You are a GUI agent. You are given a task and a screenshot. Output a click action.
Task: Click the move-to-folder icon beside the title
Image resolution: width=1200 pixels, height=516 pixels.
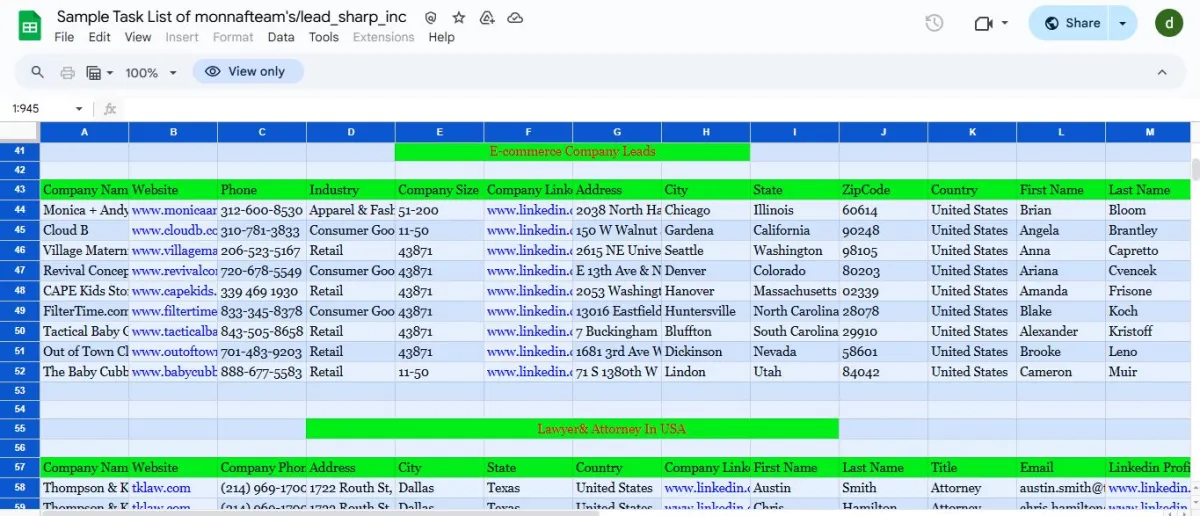tap(487, 18)
